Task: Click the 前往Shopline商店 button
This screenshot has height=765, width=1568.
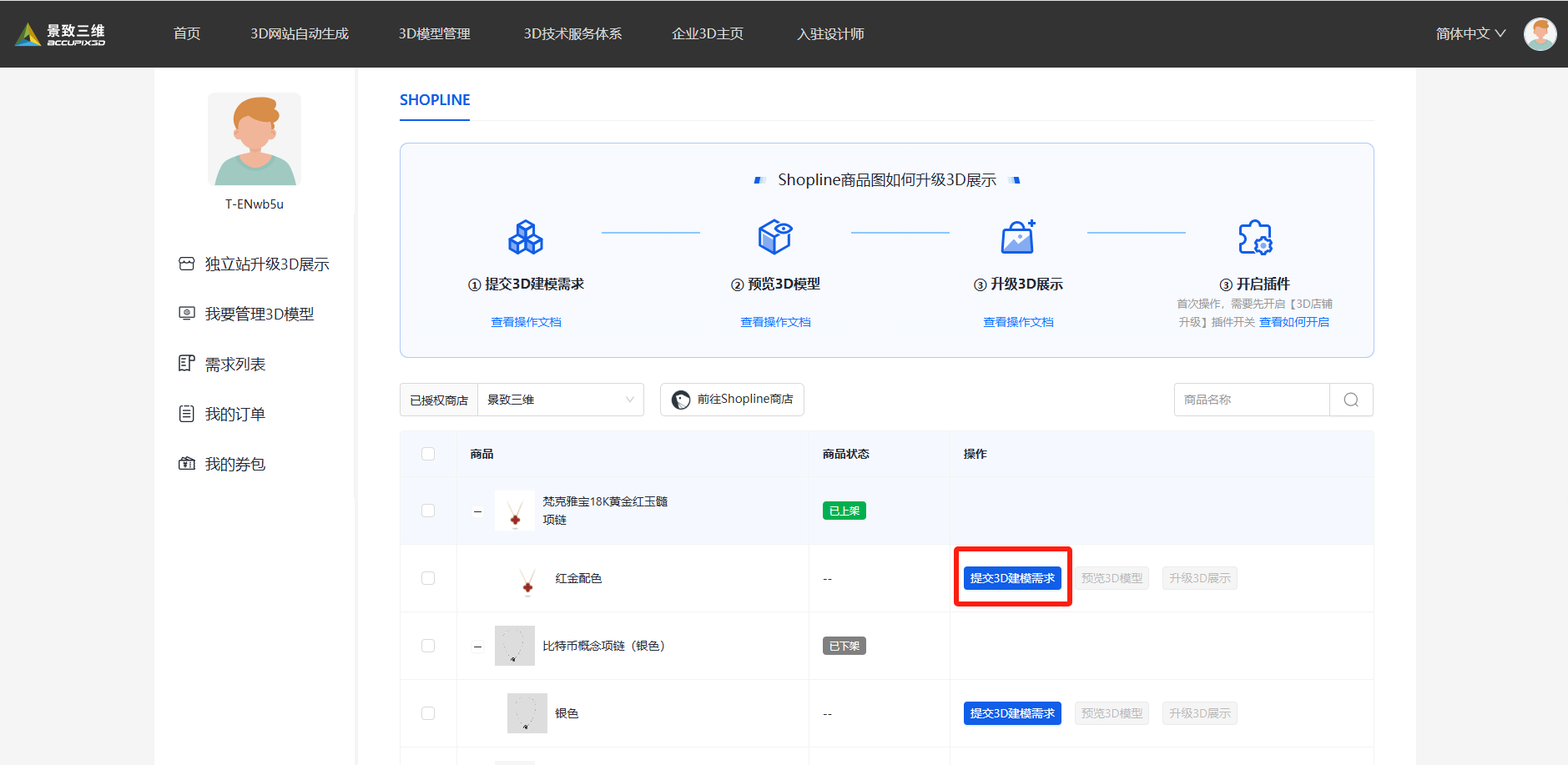Action: coord(732,400)
